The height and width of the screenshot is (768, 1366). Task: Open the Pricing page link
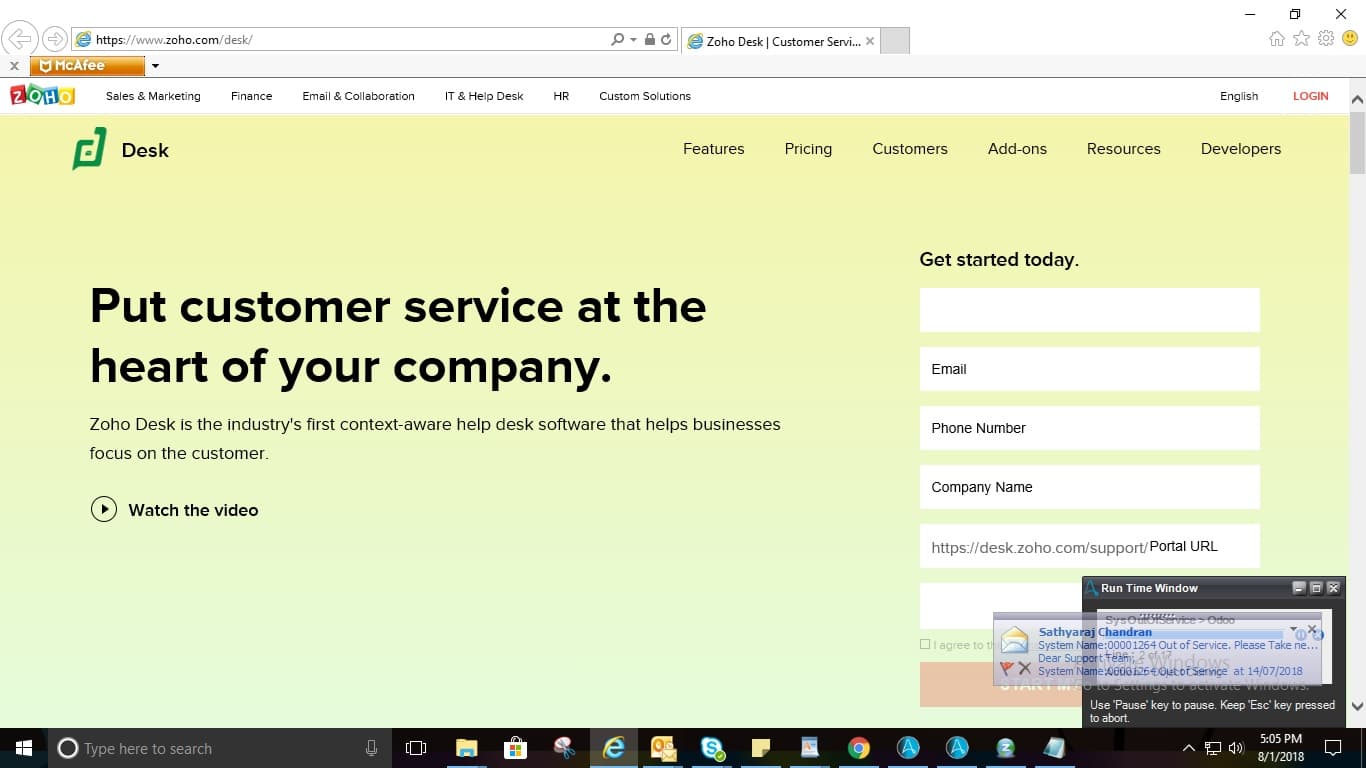point(808,149)
